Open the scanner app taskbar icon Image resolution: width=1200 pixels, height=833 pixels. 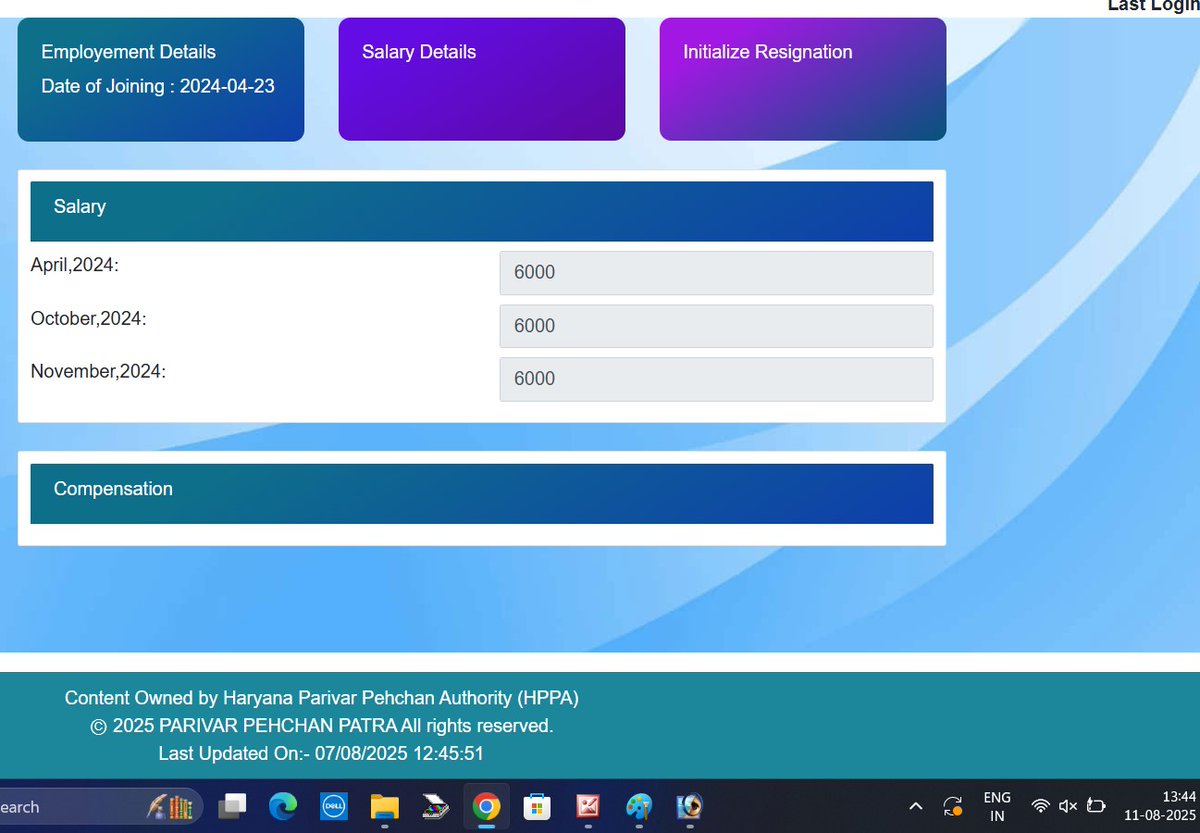pyautogui.click(x=436, y=806)
